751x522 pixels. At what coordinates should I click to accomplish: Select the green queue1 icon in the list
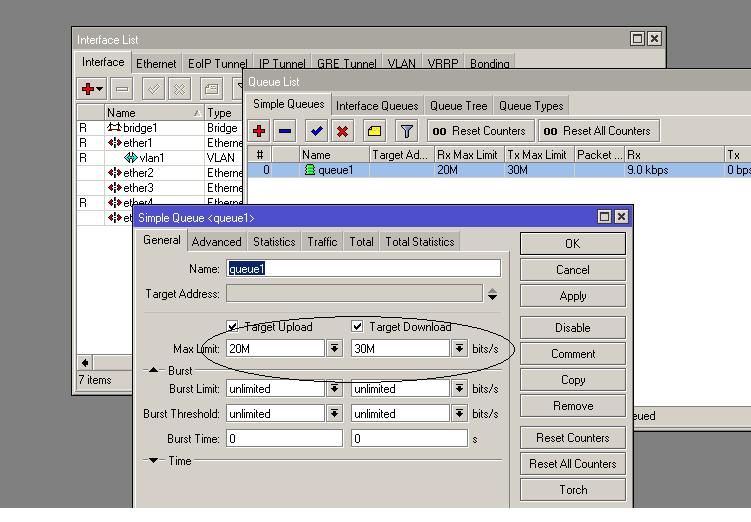pyautogui.click(x=310, y=170)
